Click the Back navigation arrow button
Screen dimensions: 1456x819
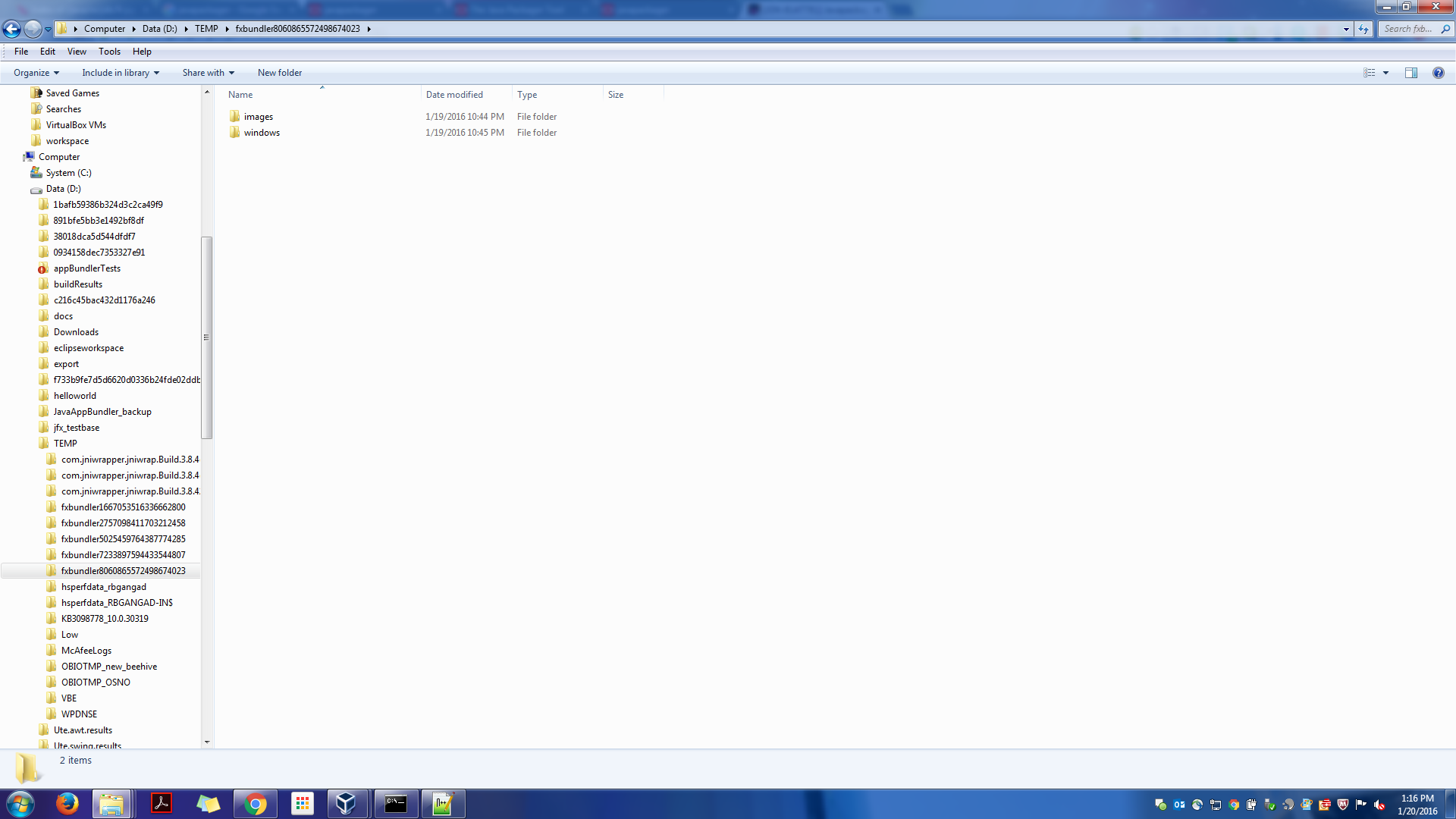coord(12,29)
